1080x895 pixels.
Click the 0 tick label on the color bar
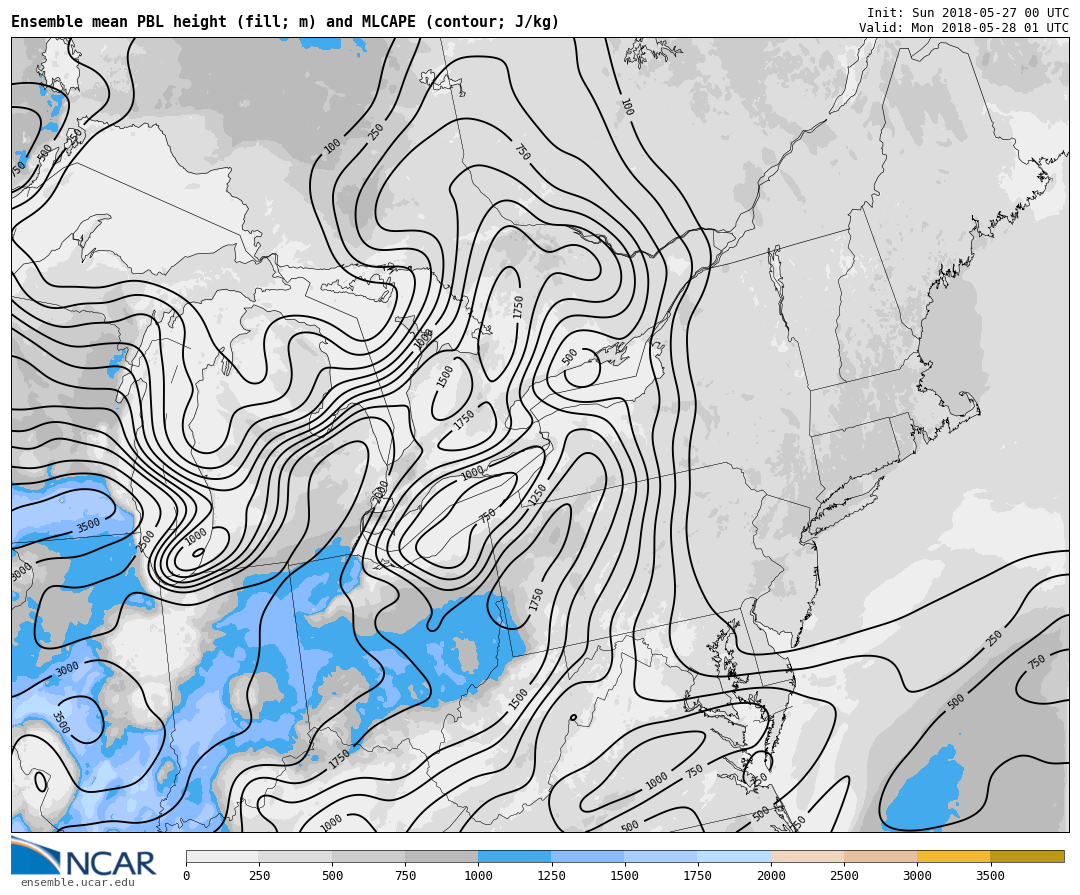coord(187,876)
